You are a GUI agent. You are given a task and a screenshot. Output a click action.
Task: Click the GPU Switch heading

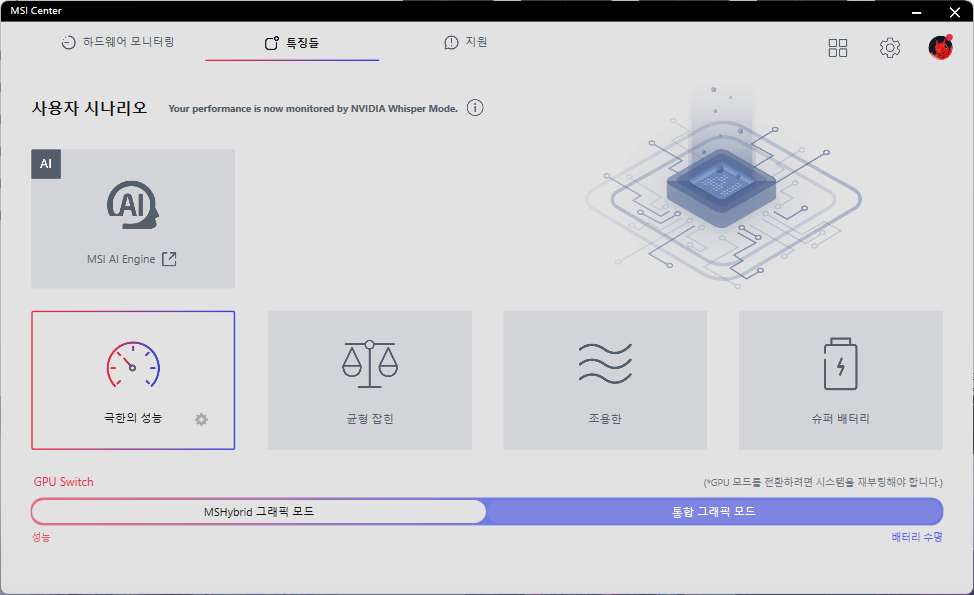click(x=63, y=482)
